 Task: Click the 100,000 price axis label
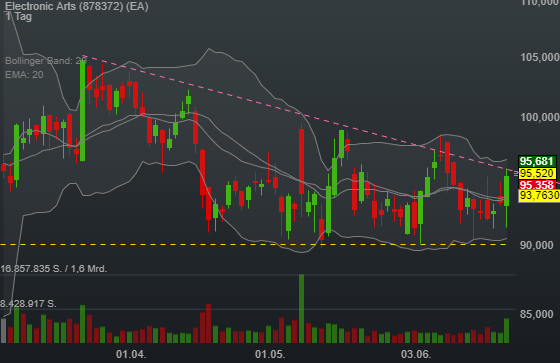540,117
